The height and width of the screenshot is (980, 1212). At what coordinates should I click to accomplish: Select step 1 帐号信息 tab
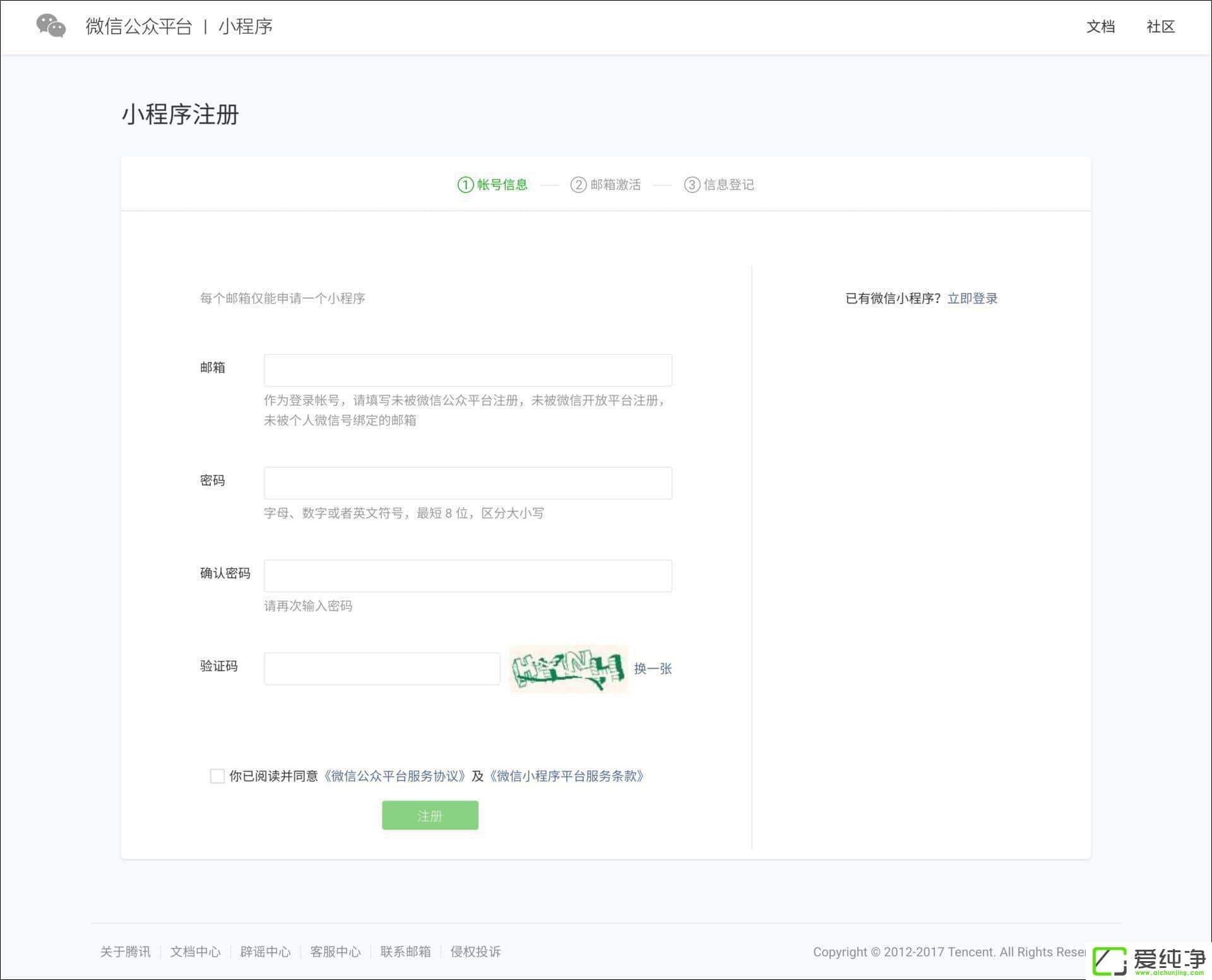pyautogui.click(x=492, y=184)
